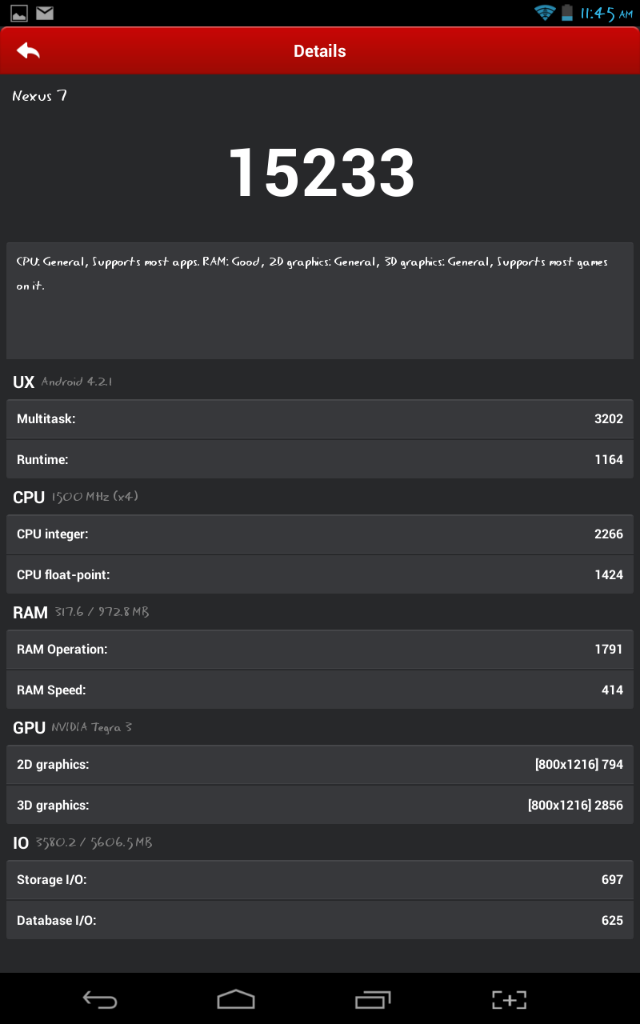Image resolution: width=640 pixels, height=1024 pixels.
Task: Select the 2D graphics score row
Action: [319, 764]
